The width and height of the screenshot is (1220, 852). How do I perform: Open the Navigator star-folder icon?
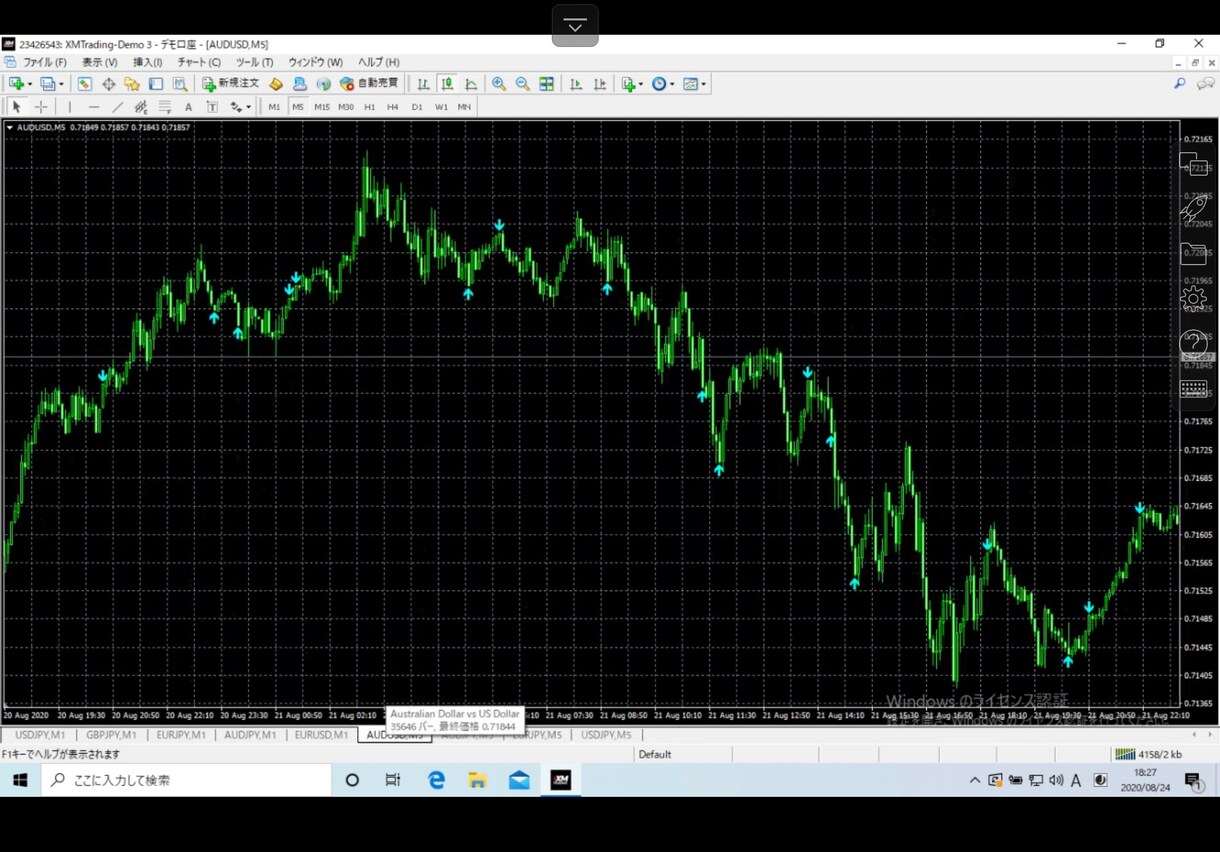tap(132, 84)
